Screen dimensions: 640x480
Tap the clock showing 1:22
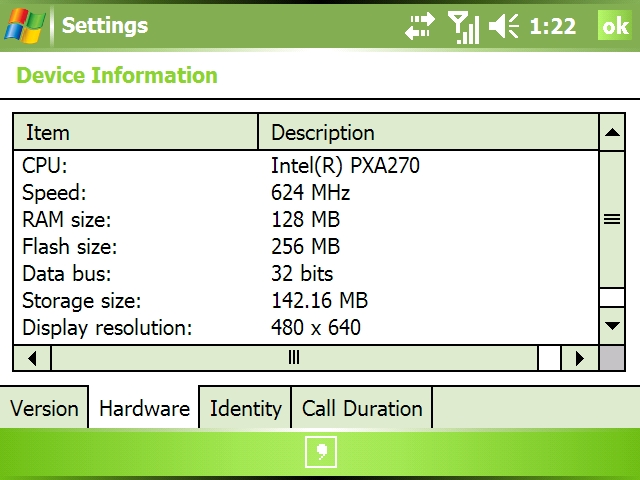pyautogui.click(x=553, y=27)
